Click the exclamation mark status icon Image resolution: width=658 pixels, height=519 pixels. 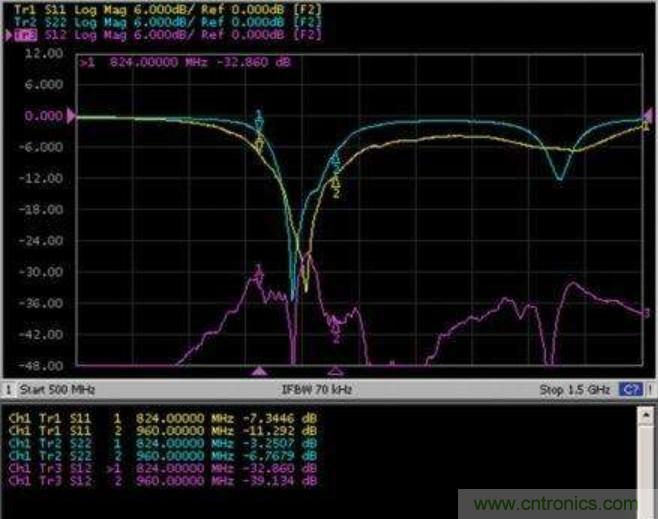(x=648, y=388)
